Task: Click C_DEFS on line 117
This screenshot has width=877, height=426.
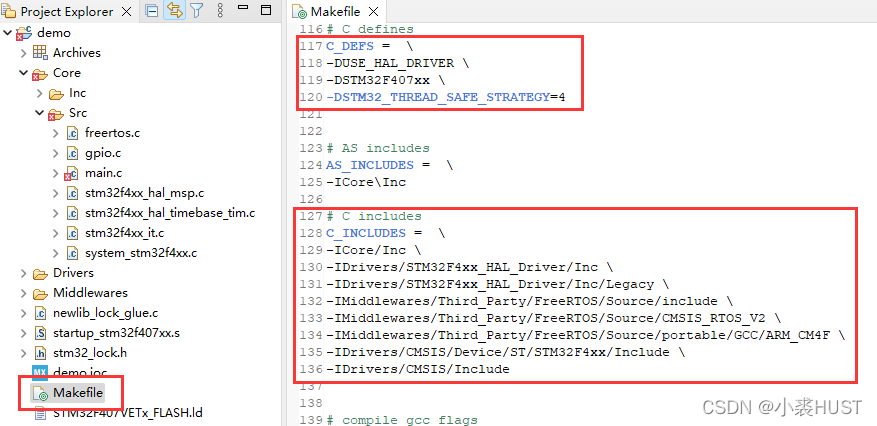Action: pos(350,46)
